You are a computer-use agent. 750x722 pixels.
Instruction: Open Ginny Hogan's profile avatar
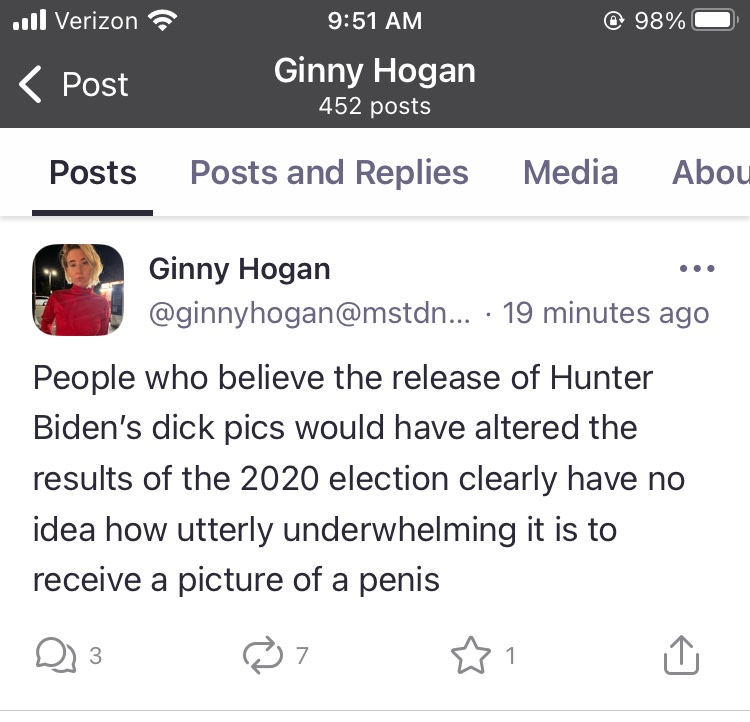(78, 290)
